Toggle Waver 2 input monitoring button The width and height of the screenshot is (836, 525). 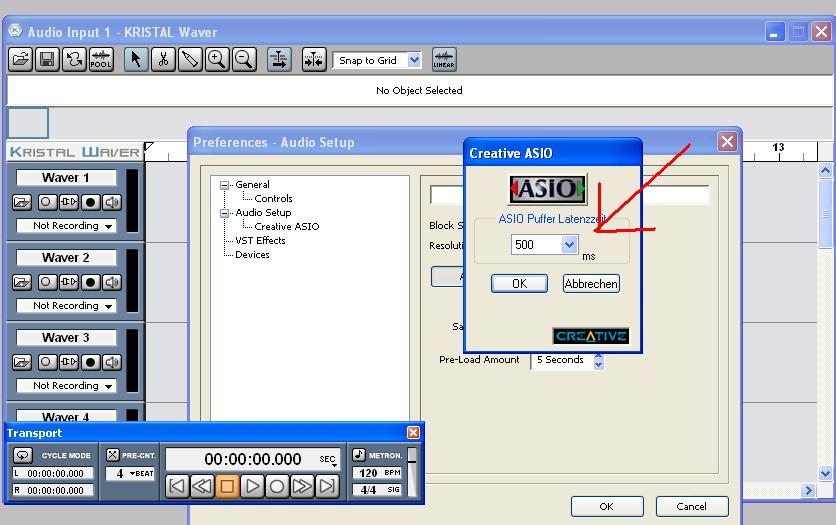click(68, 282)
